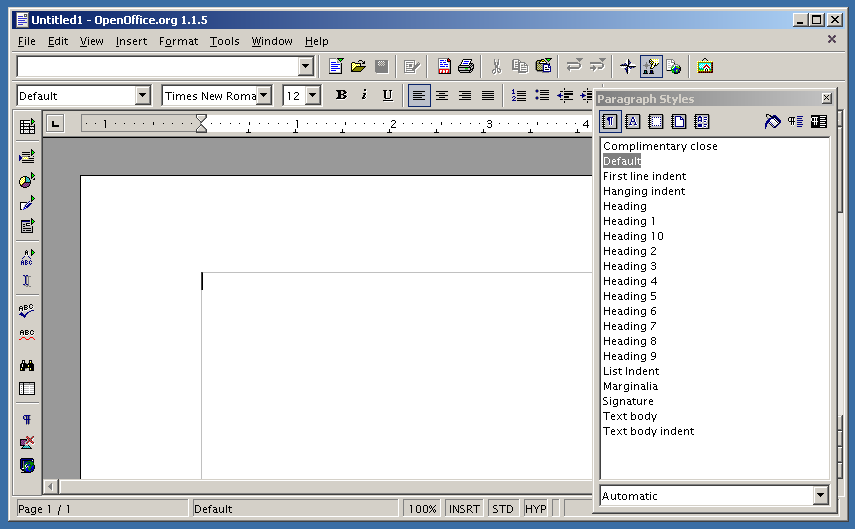Click the Data Sources sidebar icon

click(27, 388)
